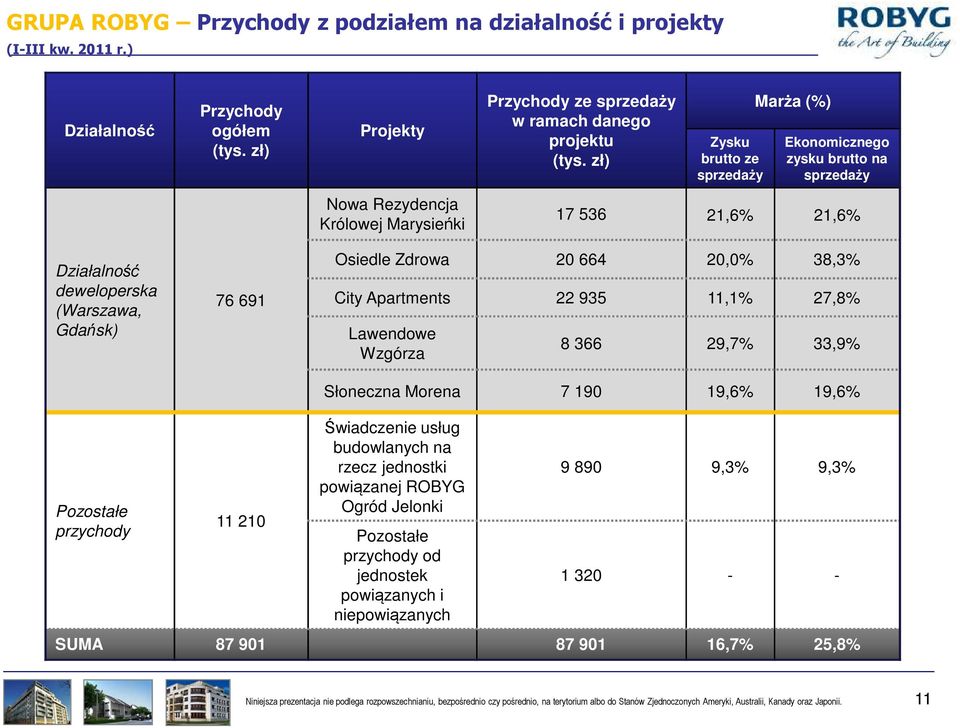
Task: Click the page number '11'
Action: tap(923, 699)
